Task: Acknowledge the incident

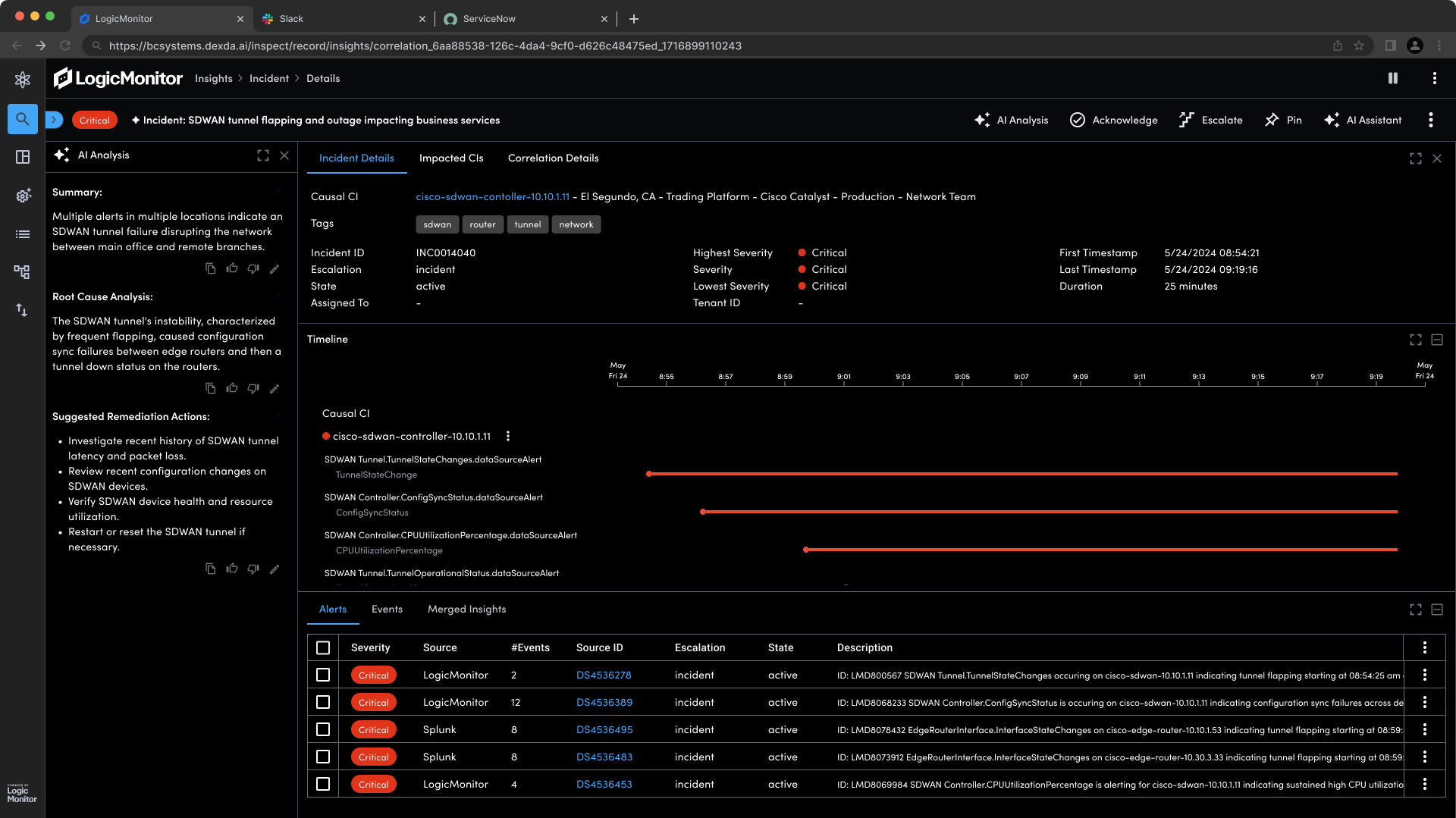Action: (1113, 120)
